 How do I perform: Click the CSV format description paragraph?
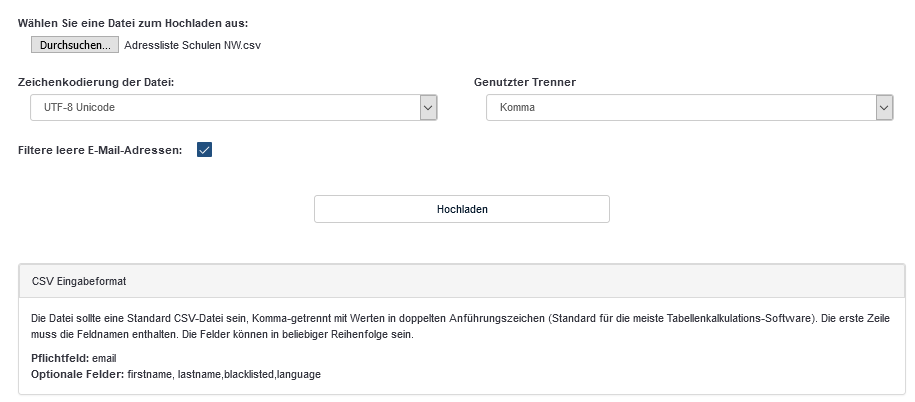400,318
